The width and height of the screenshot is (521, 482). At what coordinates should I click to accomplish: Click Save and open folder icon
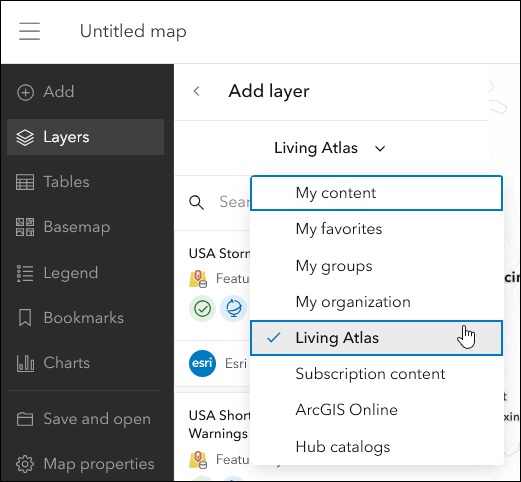coord(25,419)
